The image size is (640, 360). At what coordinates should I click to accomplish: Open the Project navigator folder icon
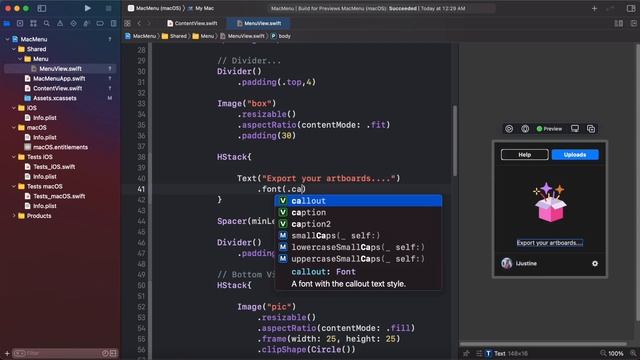(x=7, y=24)
